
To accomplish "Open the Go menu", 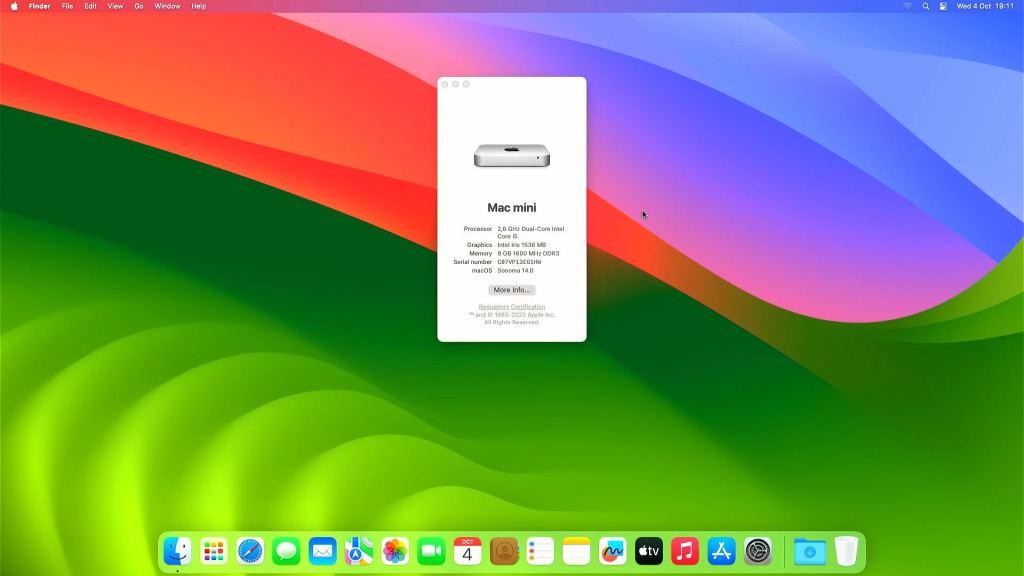I will click(138, 6).
